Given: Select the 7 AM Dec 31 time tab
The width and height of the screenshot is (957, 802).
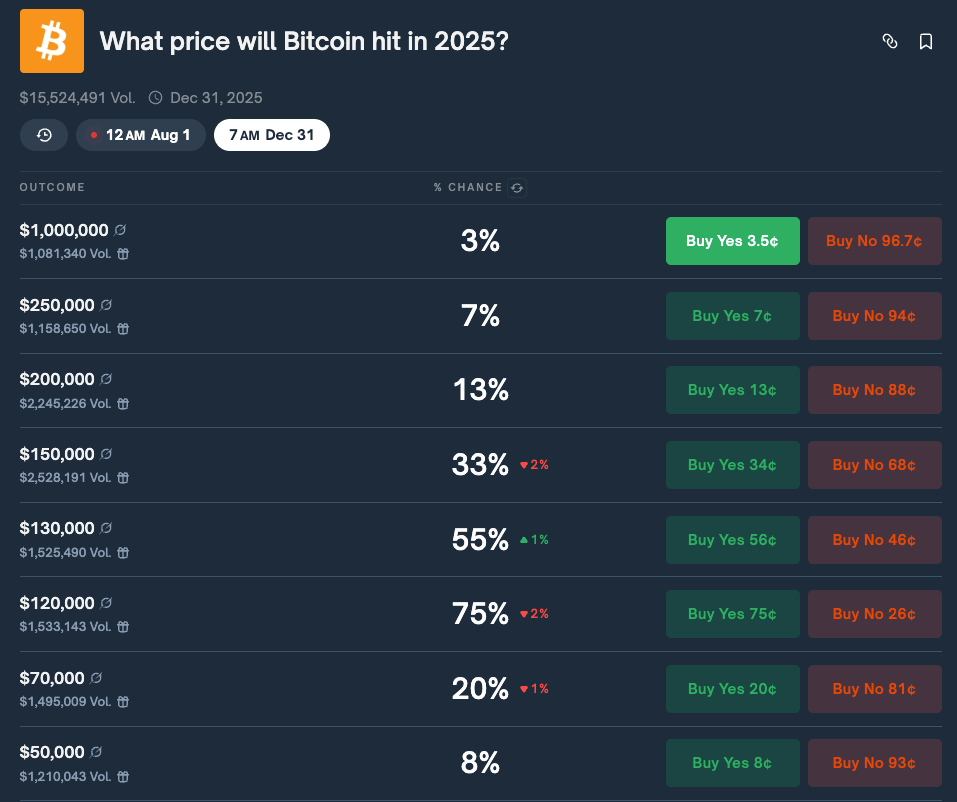Looking at the screenshot, I should pyautogui.click(x=271, y=134).
